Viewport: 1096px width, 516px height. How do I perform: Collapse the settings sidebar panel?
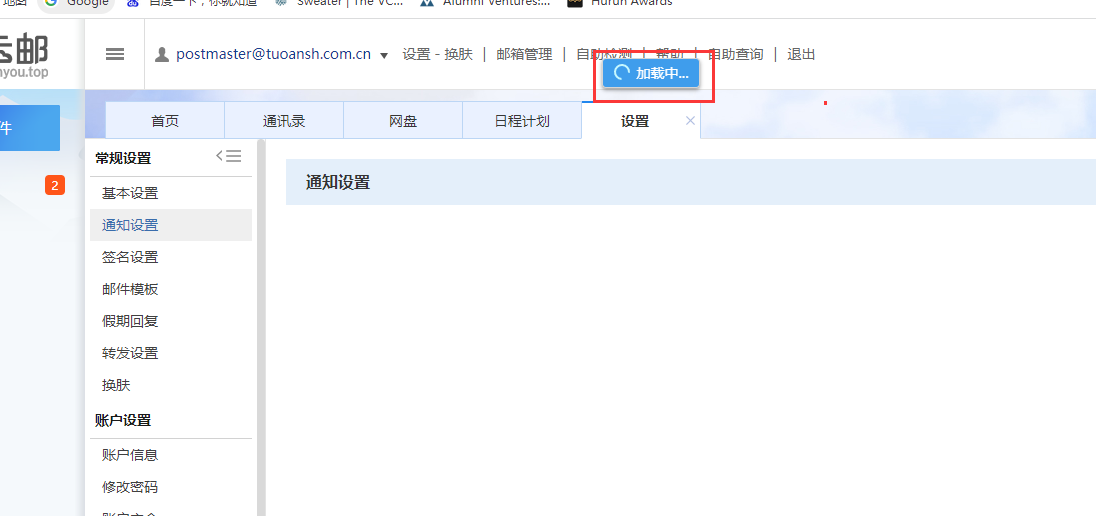(229, 156)
